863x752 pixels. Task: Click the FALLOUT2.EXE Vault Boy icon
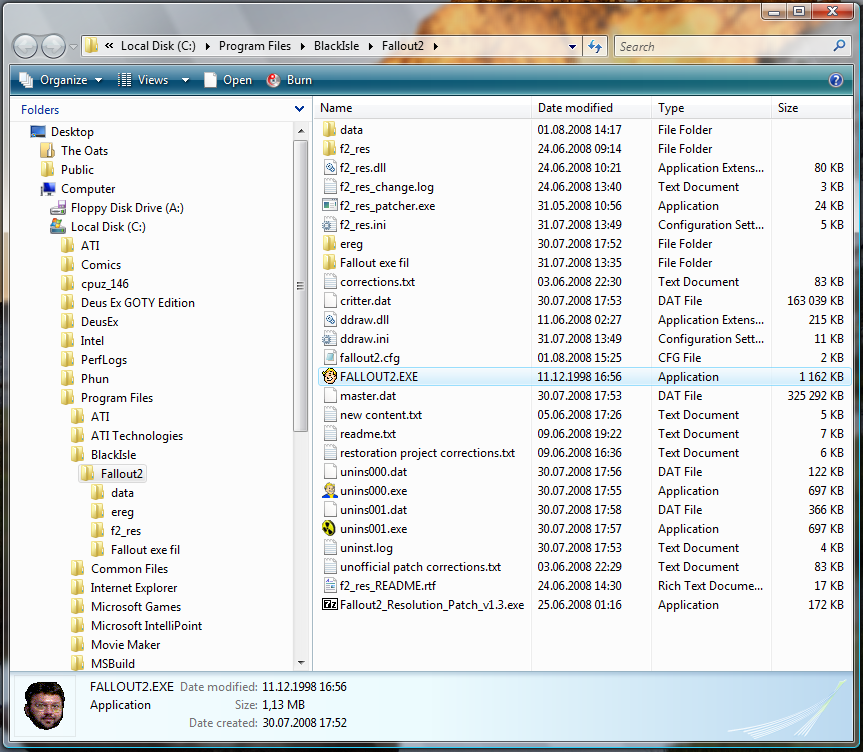click(329, 377)
